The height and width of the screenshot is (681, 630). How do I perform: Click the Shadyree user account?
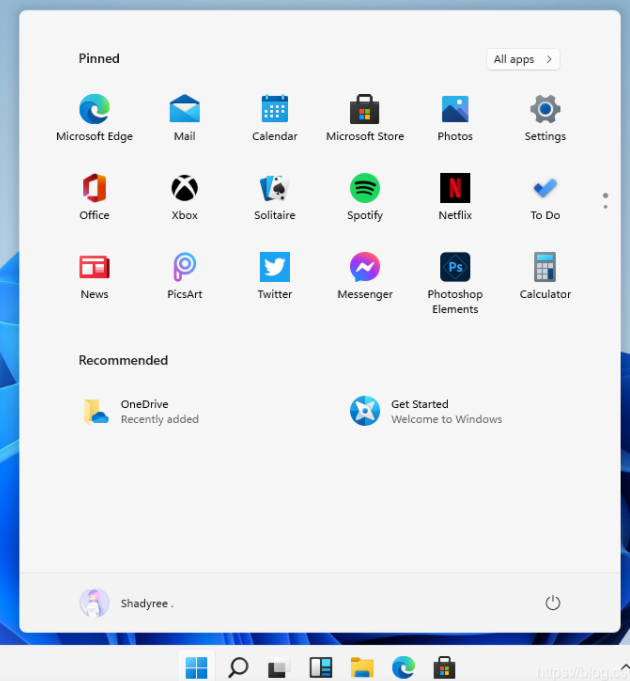[126, 603]
